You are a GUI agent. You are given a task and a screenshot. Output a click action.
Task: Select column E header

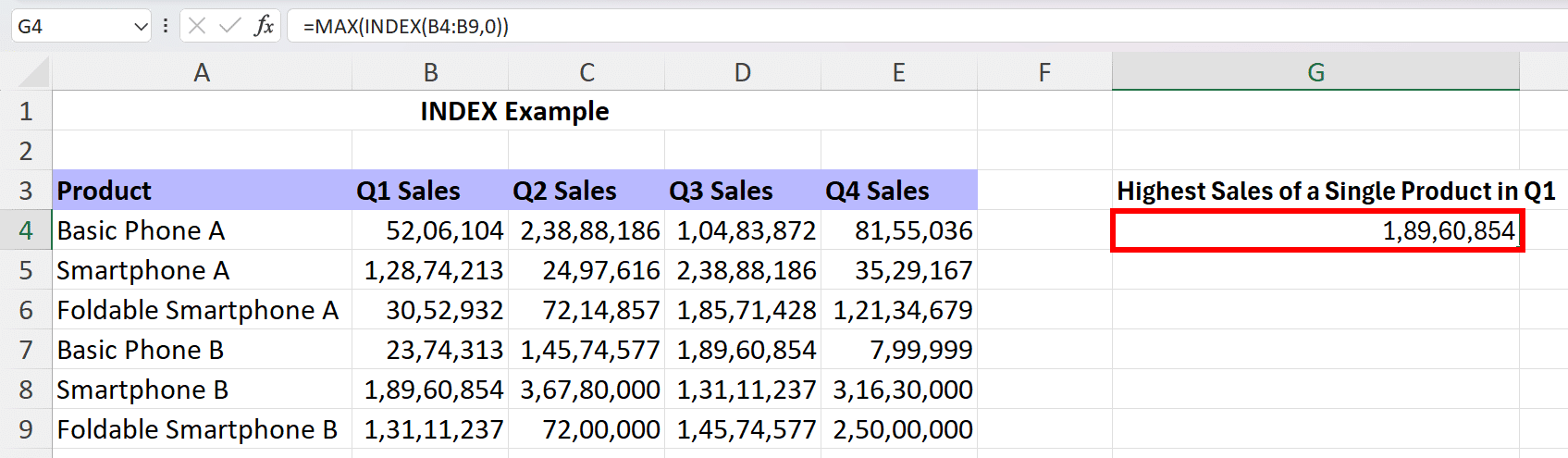coord(898,72)
